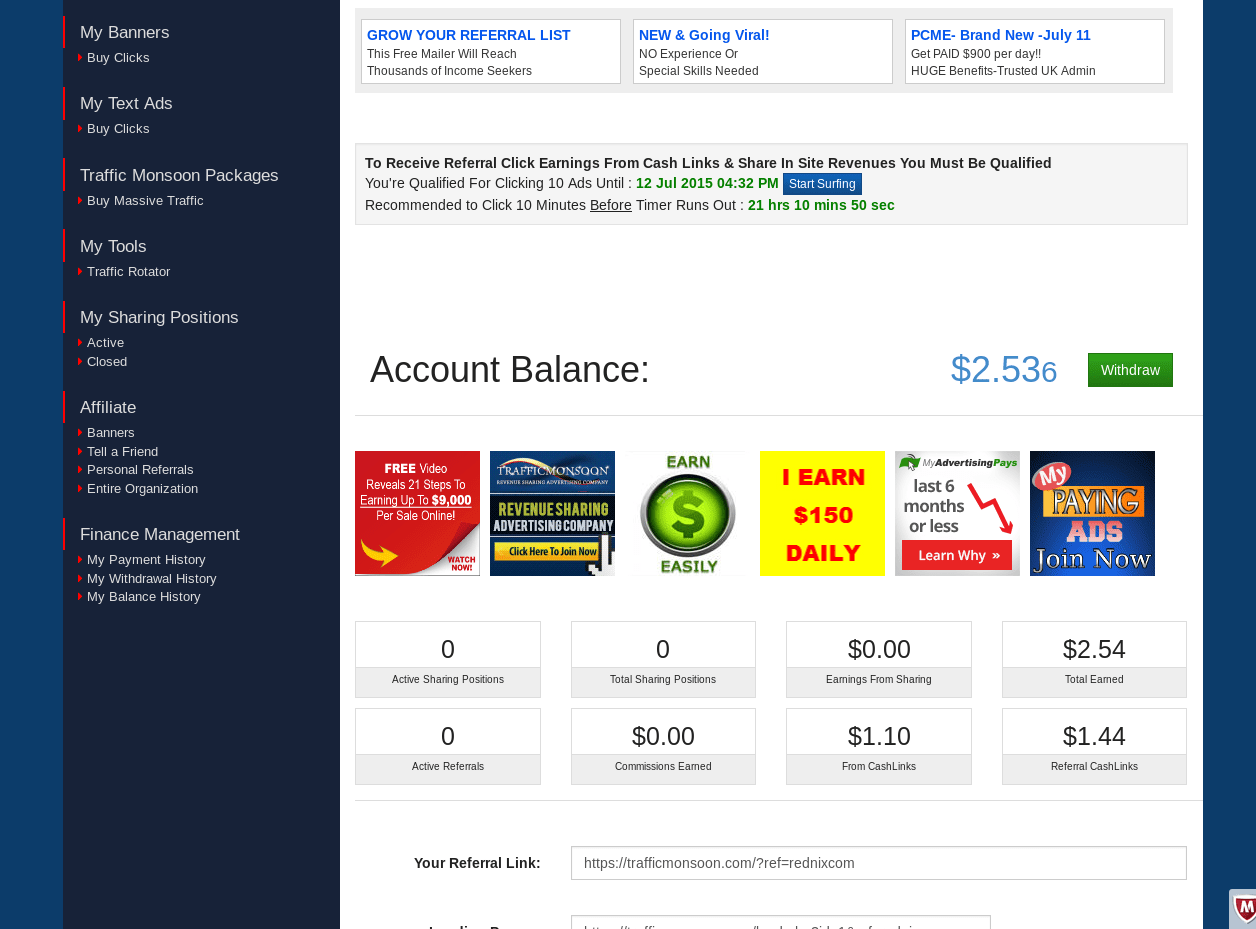This screenshot has width=1256, height=929.
Task: Click the referral link input field
Action: [x=878, y=863]
